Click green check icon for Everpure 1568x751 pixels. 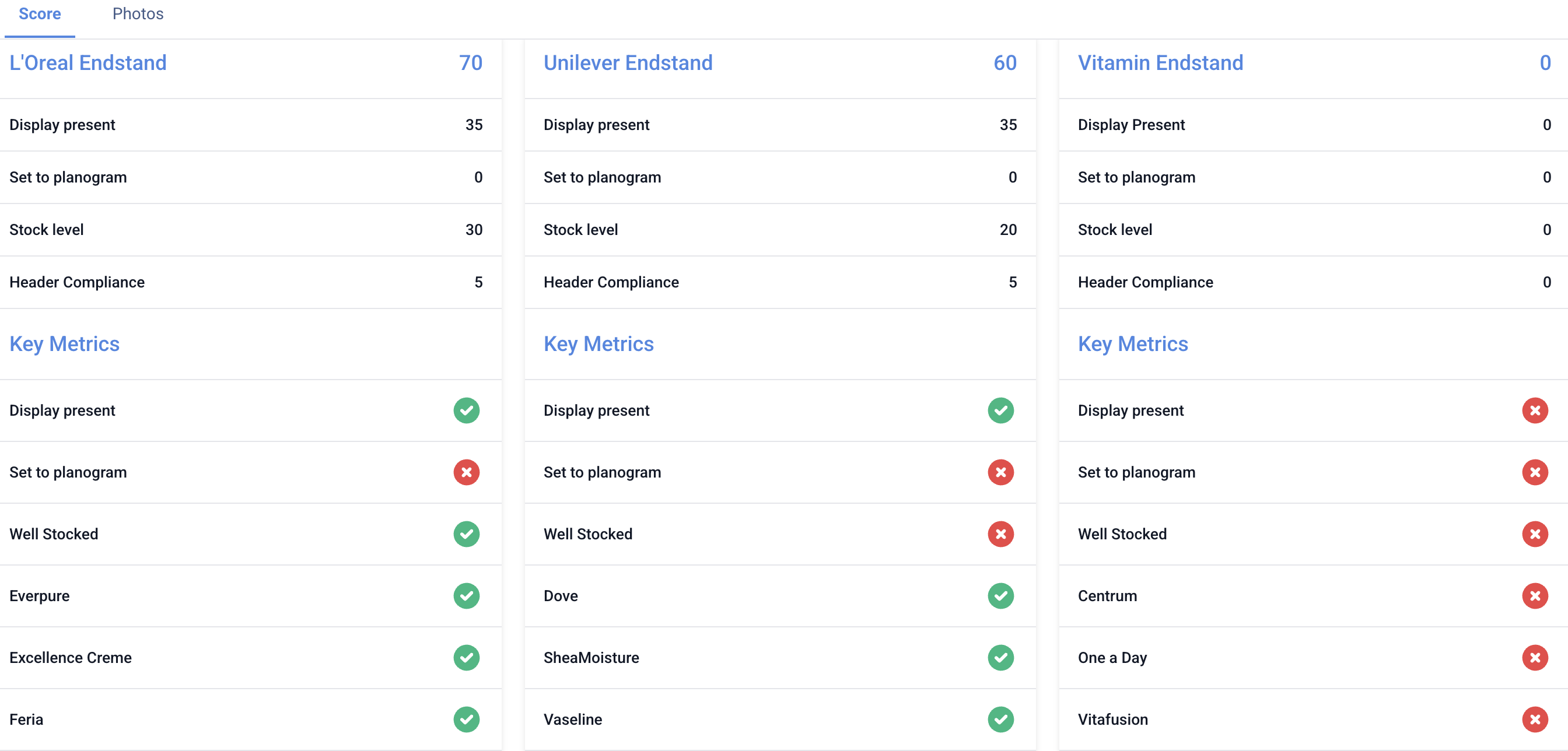466,596
